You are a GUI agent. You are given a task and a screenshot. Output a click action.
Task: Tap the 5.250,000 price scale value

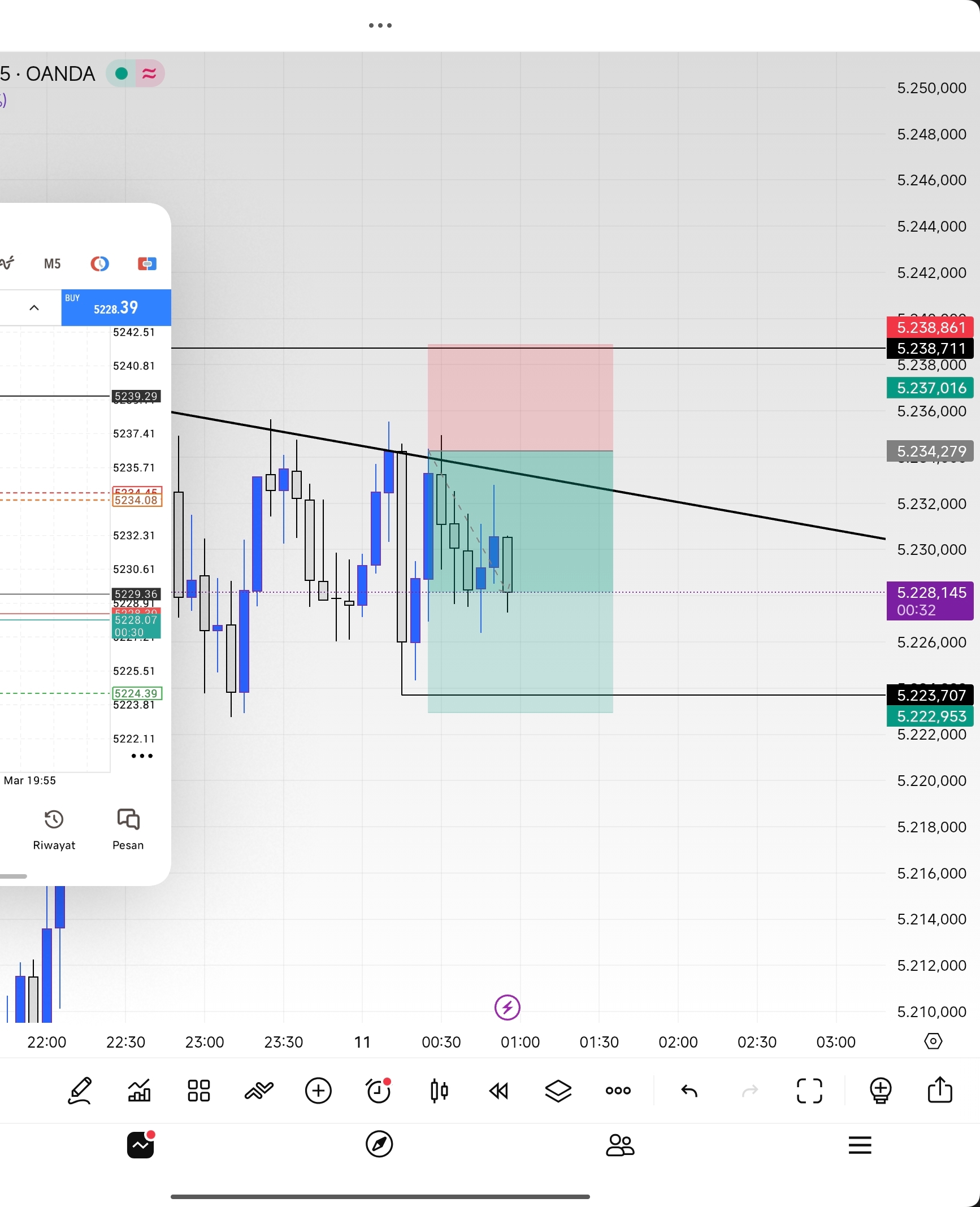tap(931, 88)
